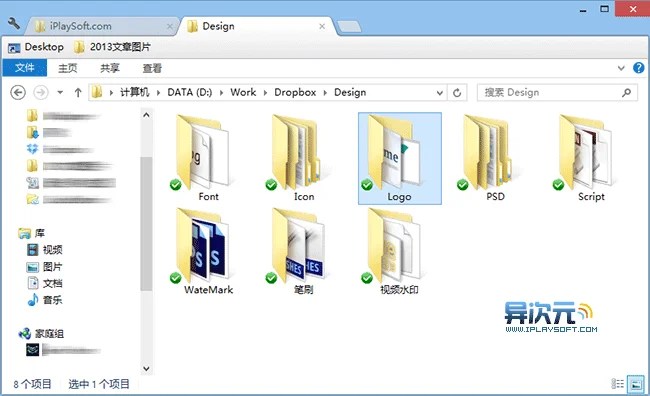Click the Font folder name label

209,197
